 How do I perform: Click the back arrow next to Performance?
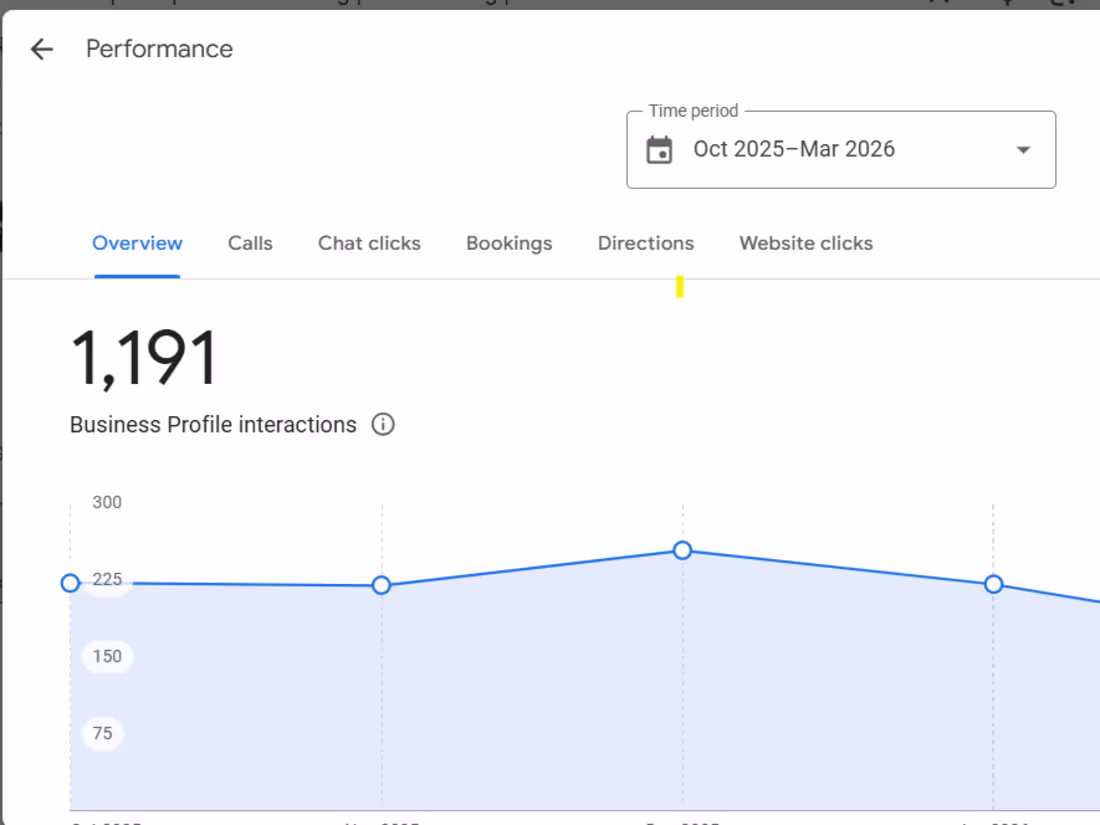[x=41, y=49]
